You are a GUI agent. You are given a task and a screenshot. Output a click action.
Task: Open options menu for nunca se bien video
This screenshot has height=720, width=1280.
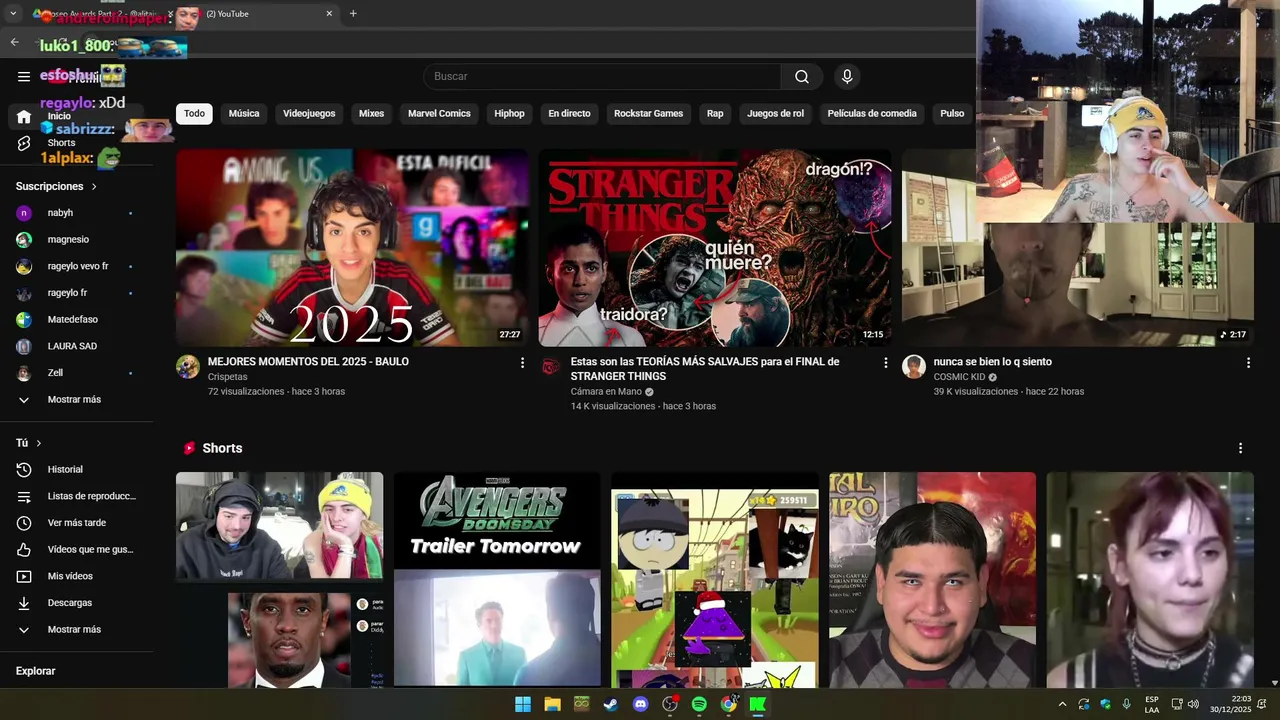click(1248, 363)
